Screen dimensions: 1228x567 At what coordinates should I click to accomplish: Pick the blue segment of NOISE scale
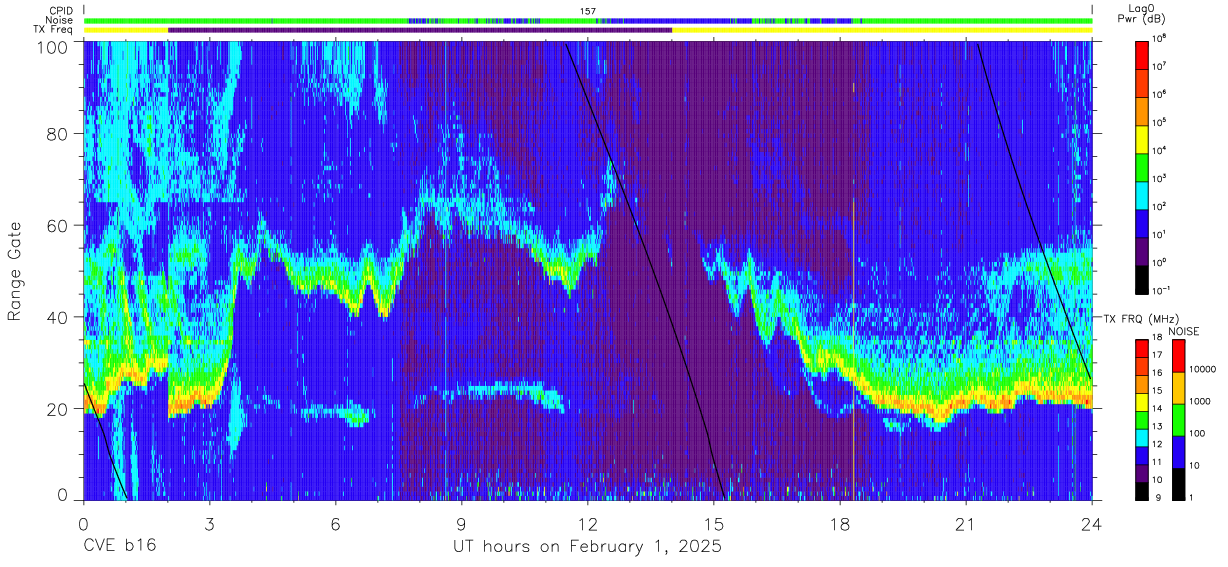pos(1177,451)
